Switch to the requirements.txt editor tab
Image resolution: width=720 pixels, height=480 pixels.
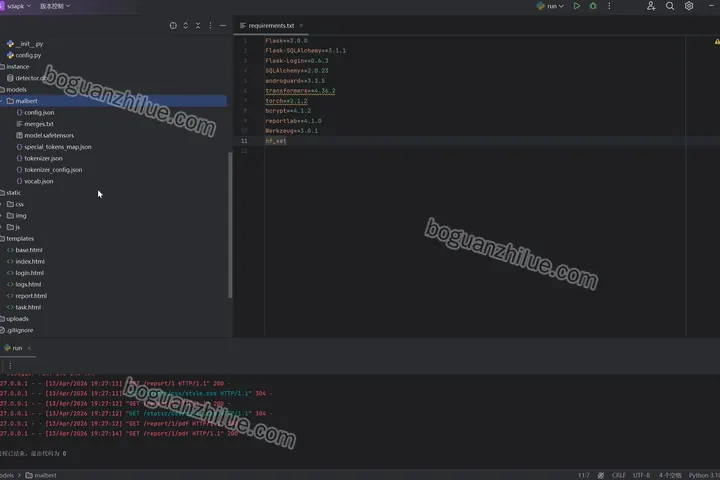[271, 26]
